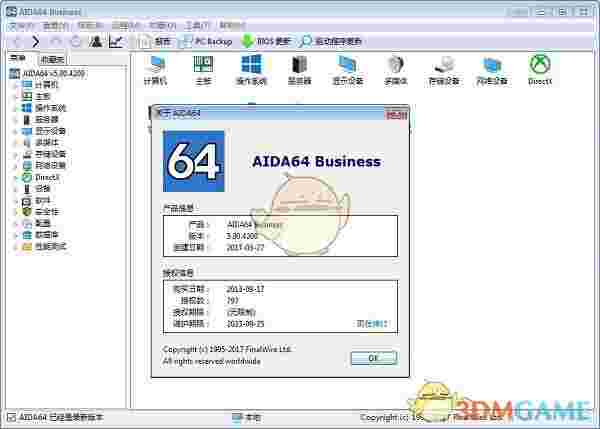Select 多媒体 in the left tree
This screenshot has height=429, width=600.
click(x=41, y=143)
